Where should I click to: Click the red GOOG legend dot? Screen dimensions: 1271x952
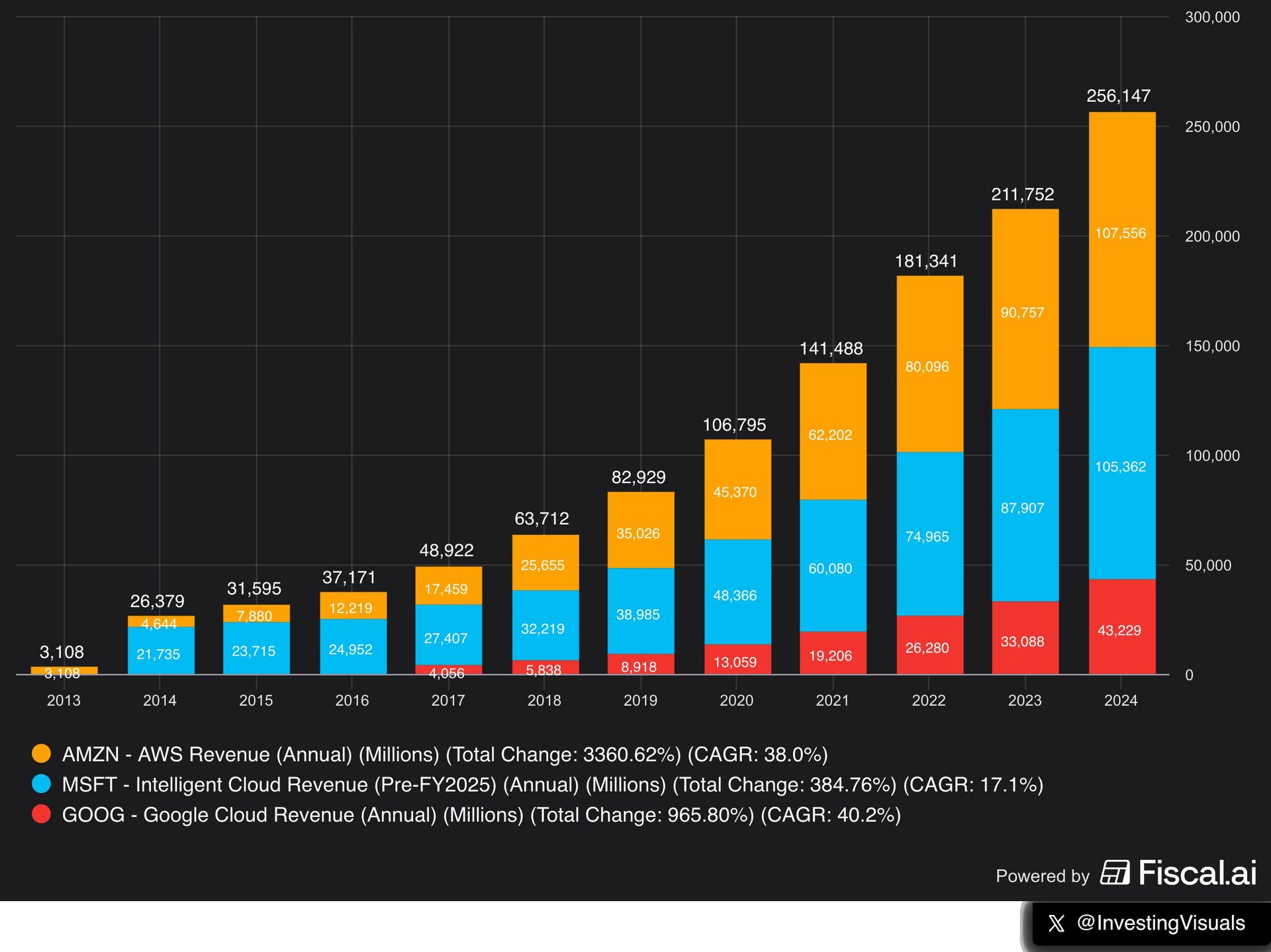[42, 814]
